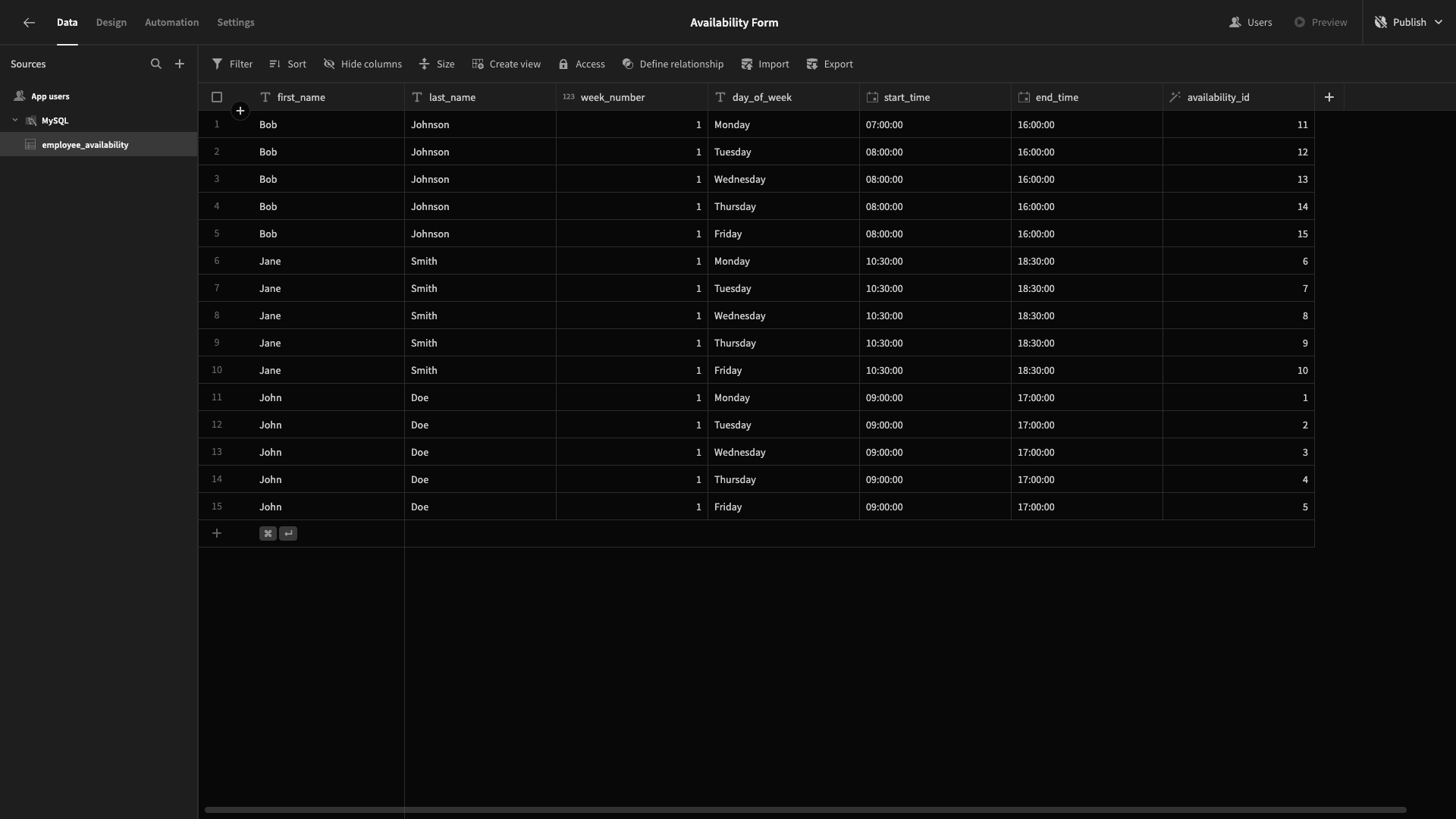Open Users panel
The height and width of the screenshot is (819, 1456).
(1250, 23)
